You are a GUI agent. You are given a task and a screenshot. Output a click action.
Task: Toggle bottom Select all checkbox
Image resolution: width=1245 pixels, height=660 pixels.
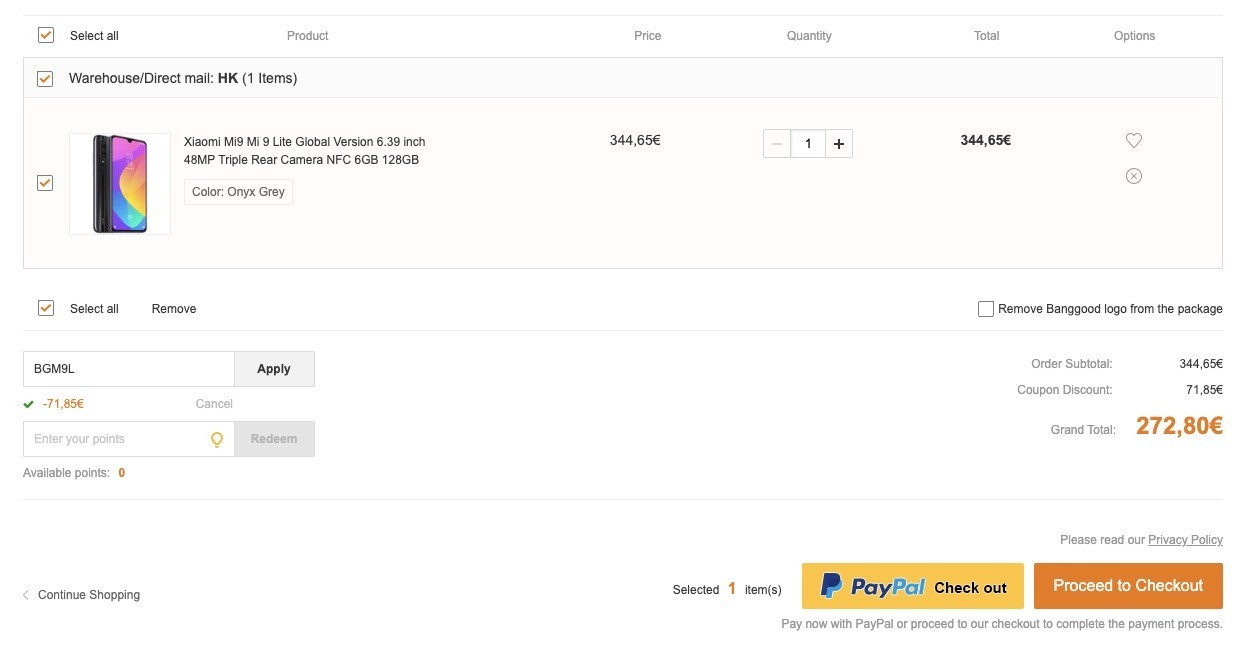tap(45, 308)
